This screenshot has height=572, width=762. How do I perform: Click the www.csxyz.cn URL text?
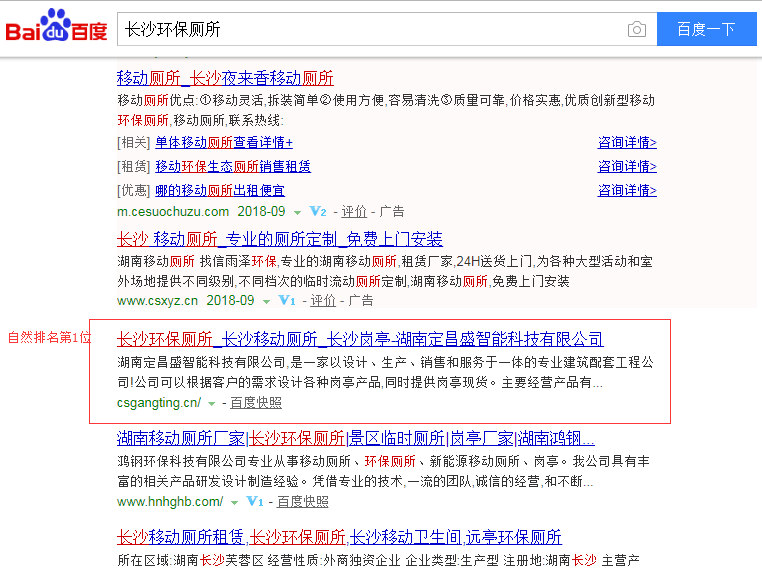click(x=157, y=300)
